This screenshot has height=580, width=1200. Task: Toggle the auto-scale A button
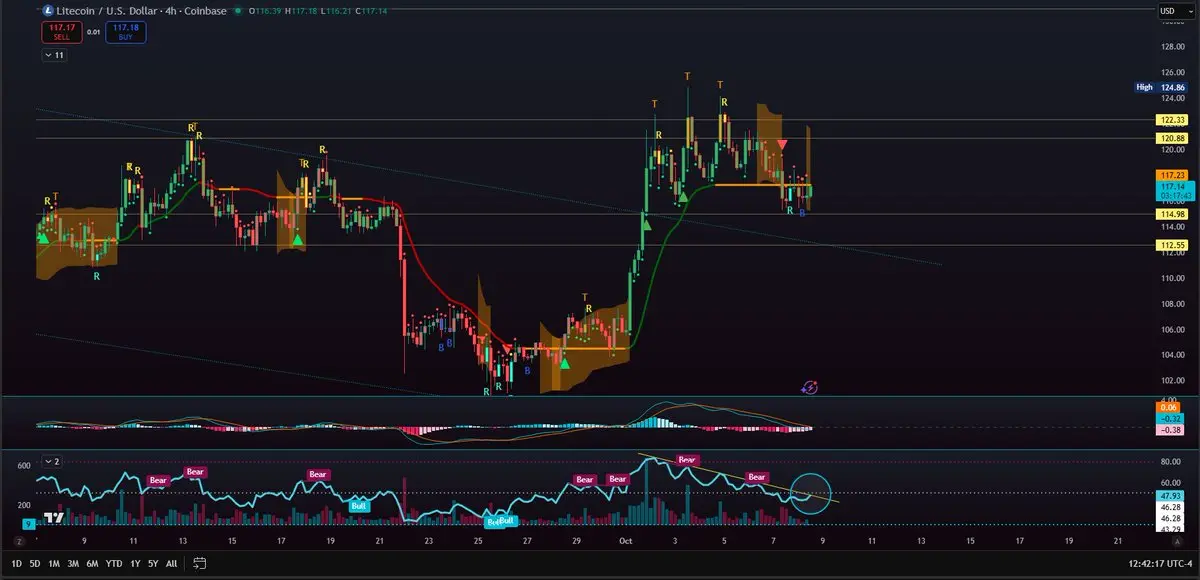point(1178,541)
